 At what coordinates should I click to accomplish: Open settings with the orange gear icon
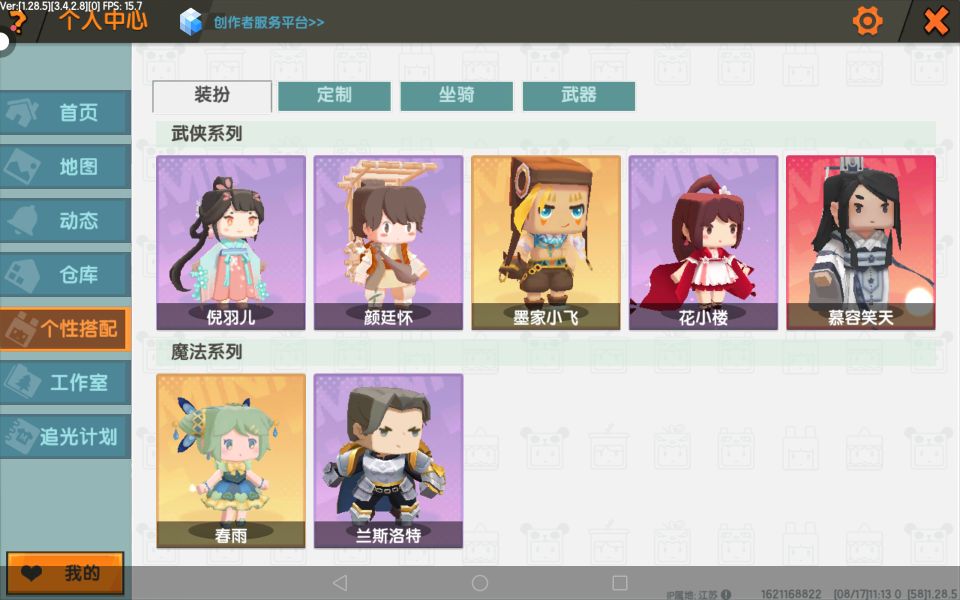click(867, 21)
